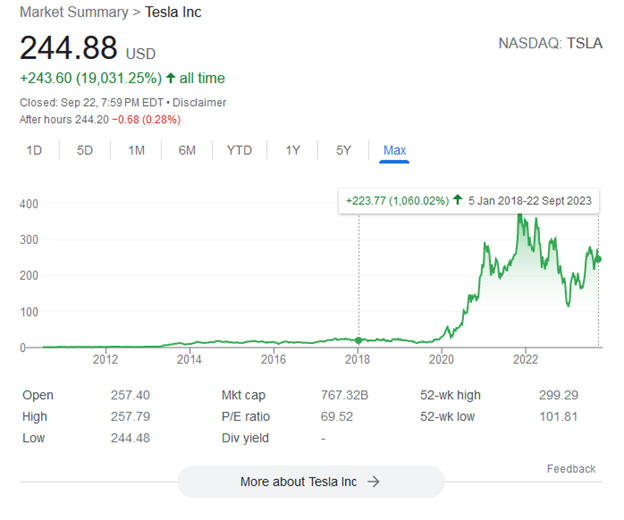Click the green up arrow beside all time
624x520 pixels.
(171, 78)
